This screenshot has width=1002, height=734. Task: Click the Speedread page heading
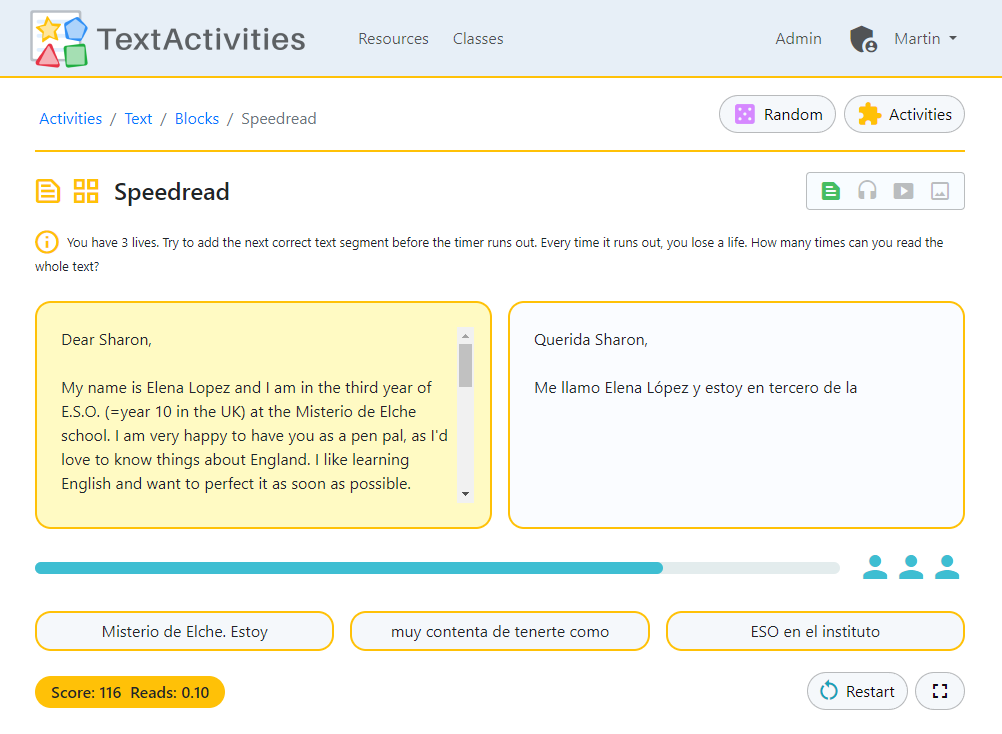point(171,192)
